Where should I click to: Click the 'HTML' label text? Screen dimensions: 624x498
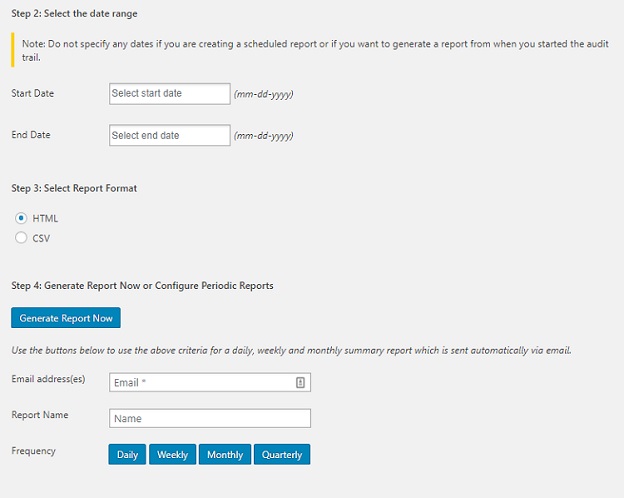[x=45, y=219]
